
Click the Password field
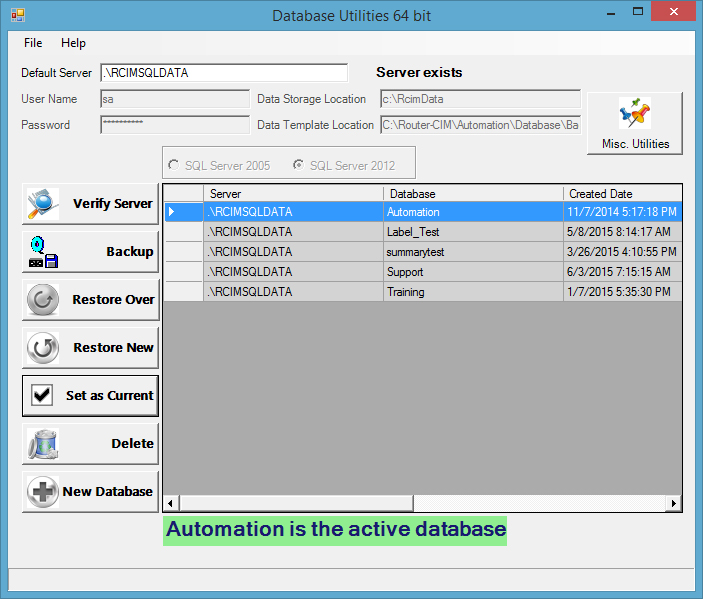[175, 125]
